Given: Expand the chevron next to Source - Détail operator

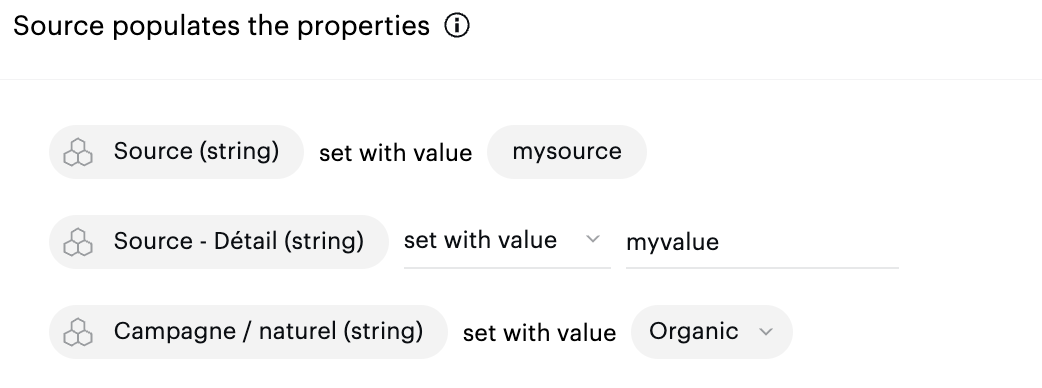Looking at the screenshot, I should (593, 239).
